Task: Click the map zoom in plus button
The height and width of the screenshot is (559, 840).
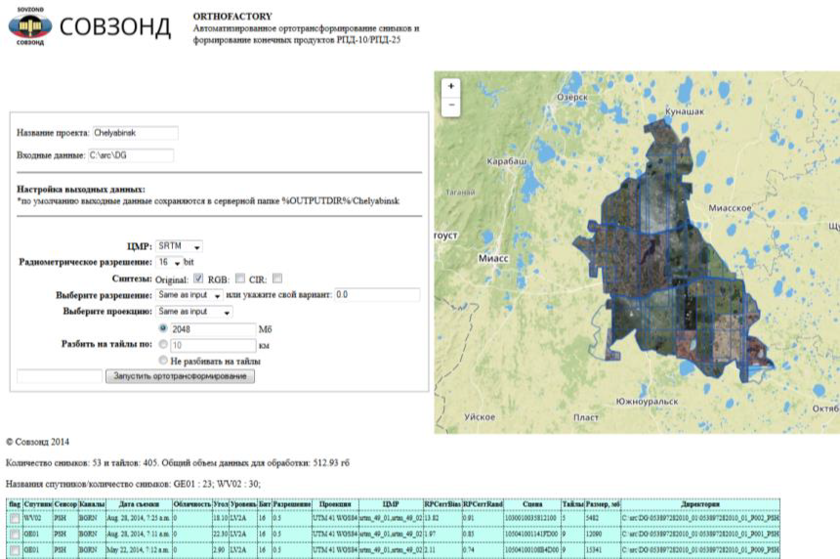Action: point(452,86)
